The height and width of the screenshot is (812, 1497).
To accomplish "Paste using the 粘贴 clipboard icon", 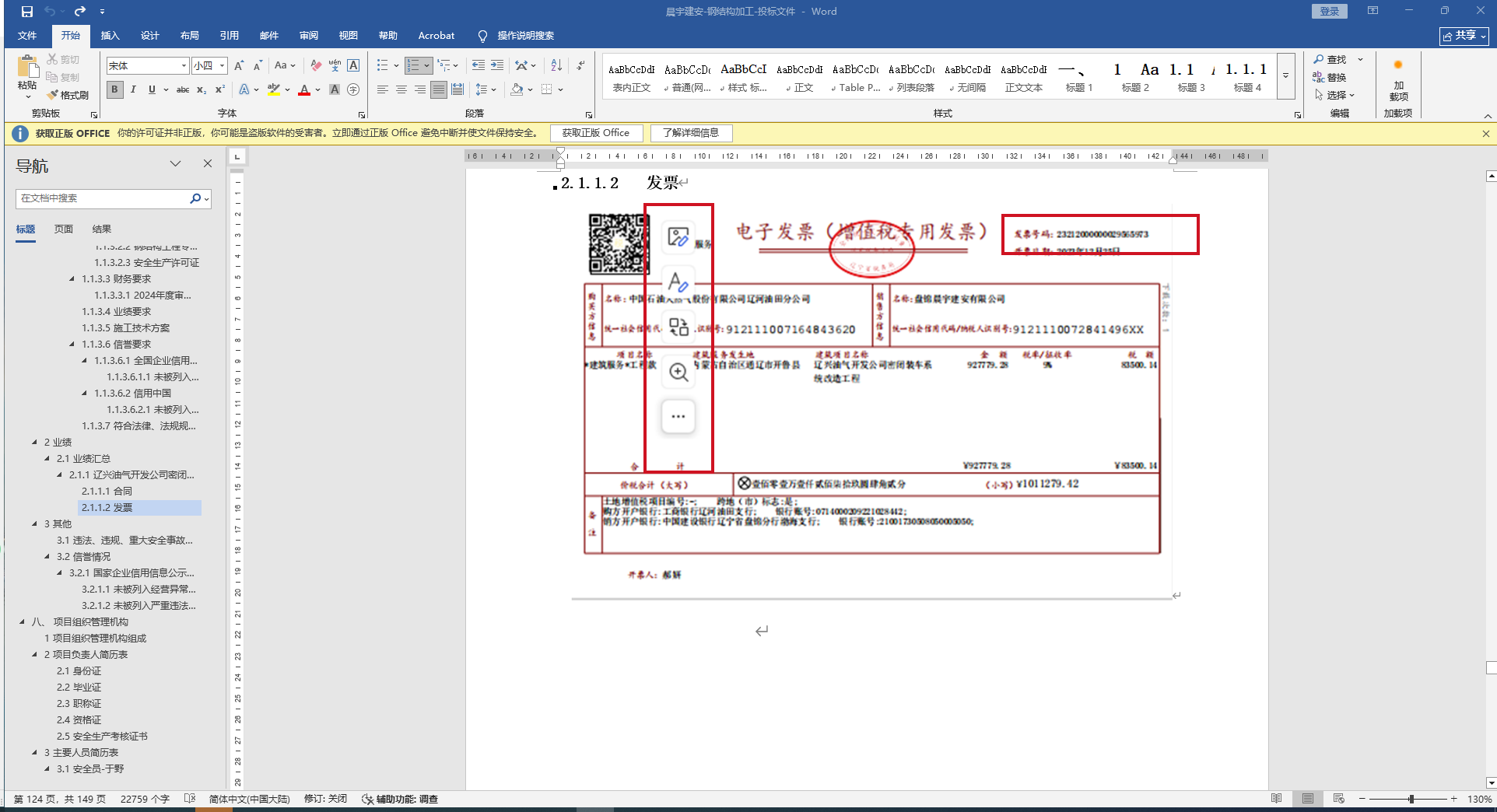I will click(27, 68).
